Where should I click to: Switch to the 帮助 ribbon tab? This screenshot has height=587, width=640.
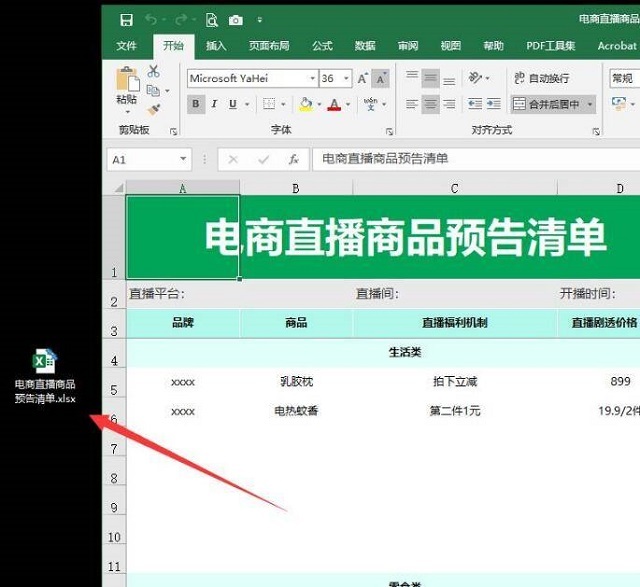coord(493,45)
